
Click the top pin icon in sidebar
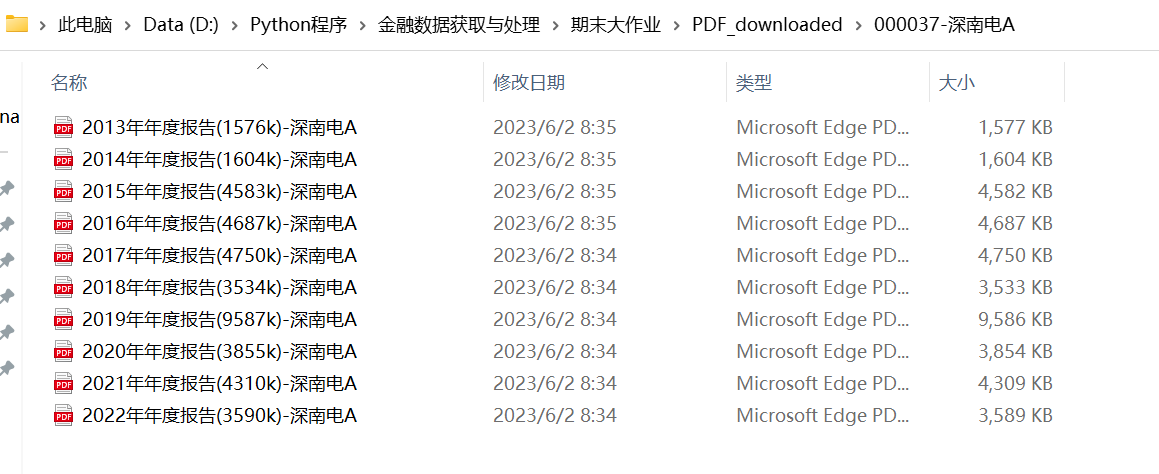point(6,189)
